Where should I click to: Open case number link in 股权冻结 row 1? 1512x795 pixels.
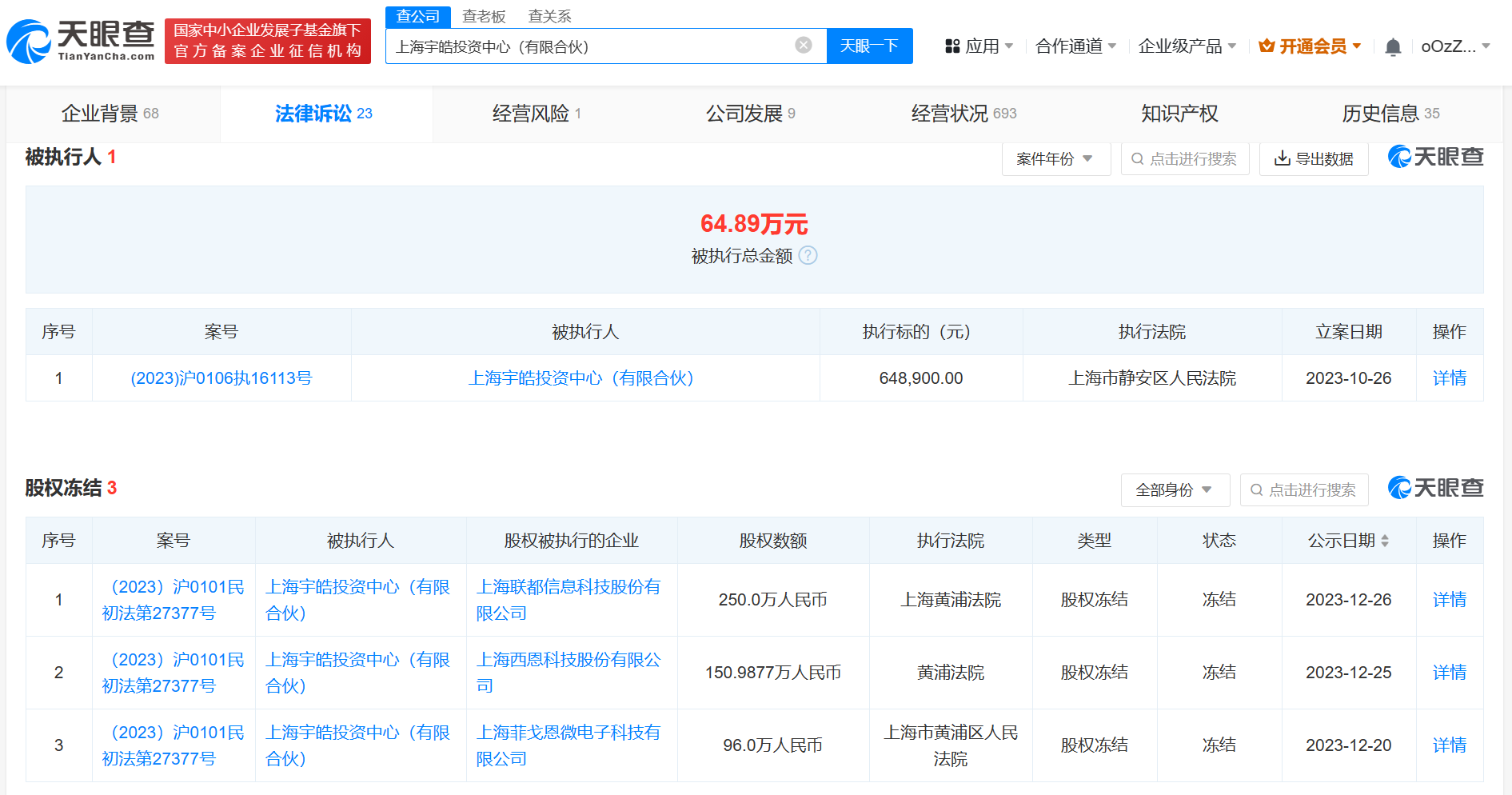[174, 600]
